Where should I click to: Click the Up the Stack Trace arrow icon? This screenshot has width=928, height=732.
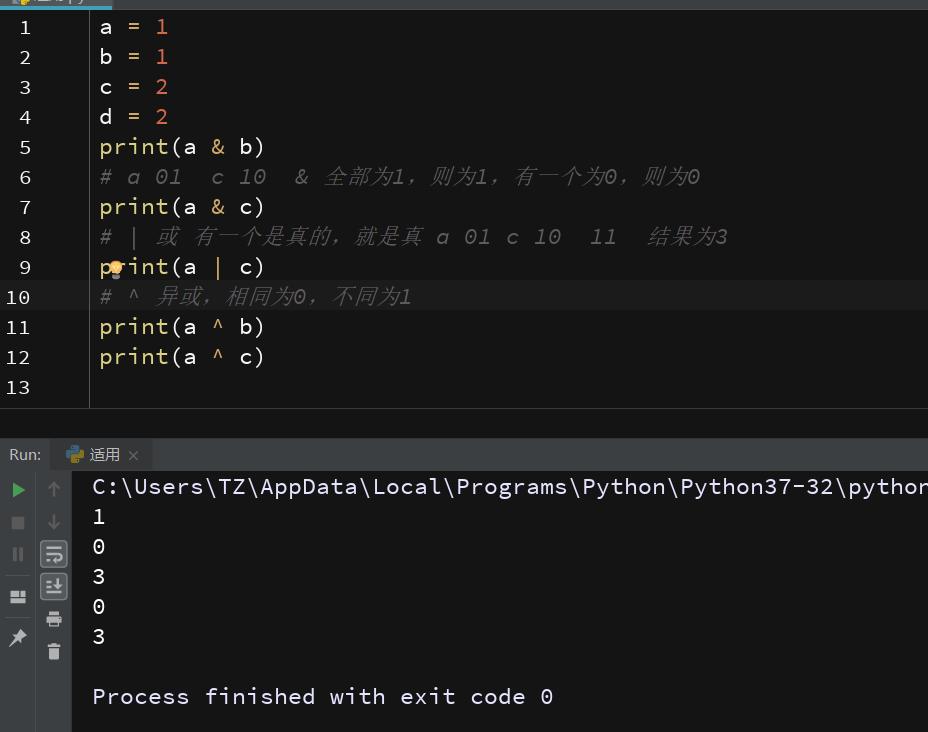pos(53,489)
